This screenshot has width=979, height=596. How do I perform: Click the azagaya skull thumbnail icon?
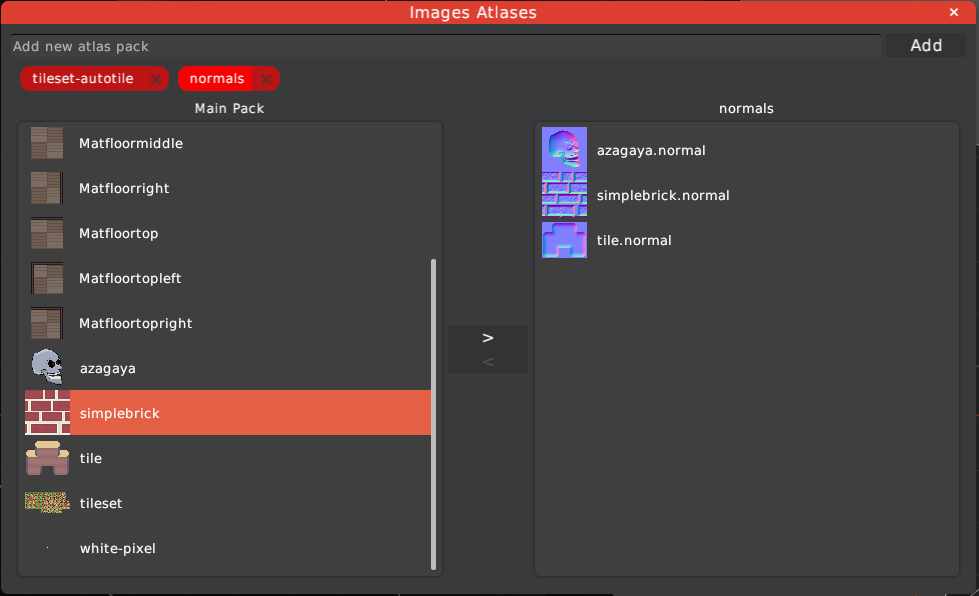click(46, 368)
